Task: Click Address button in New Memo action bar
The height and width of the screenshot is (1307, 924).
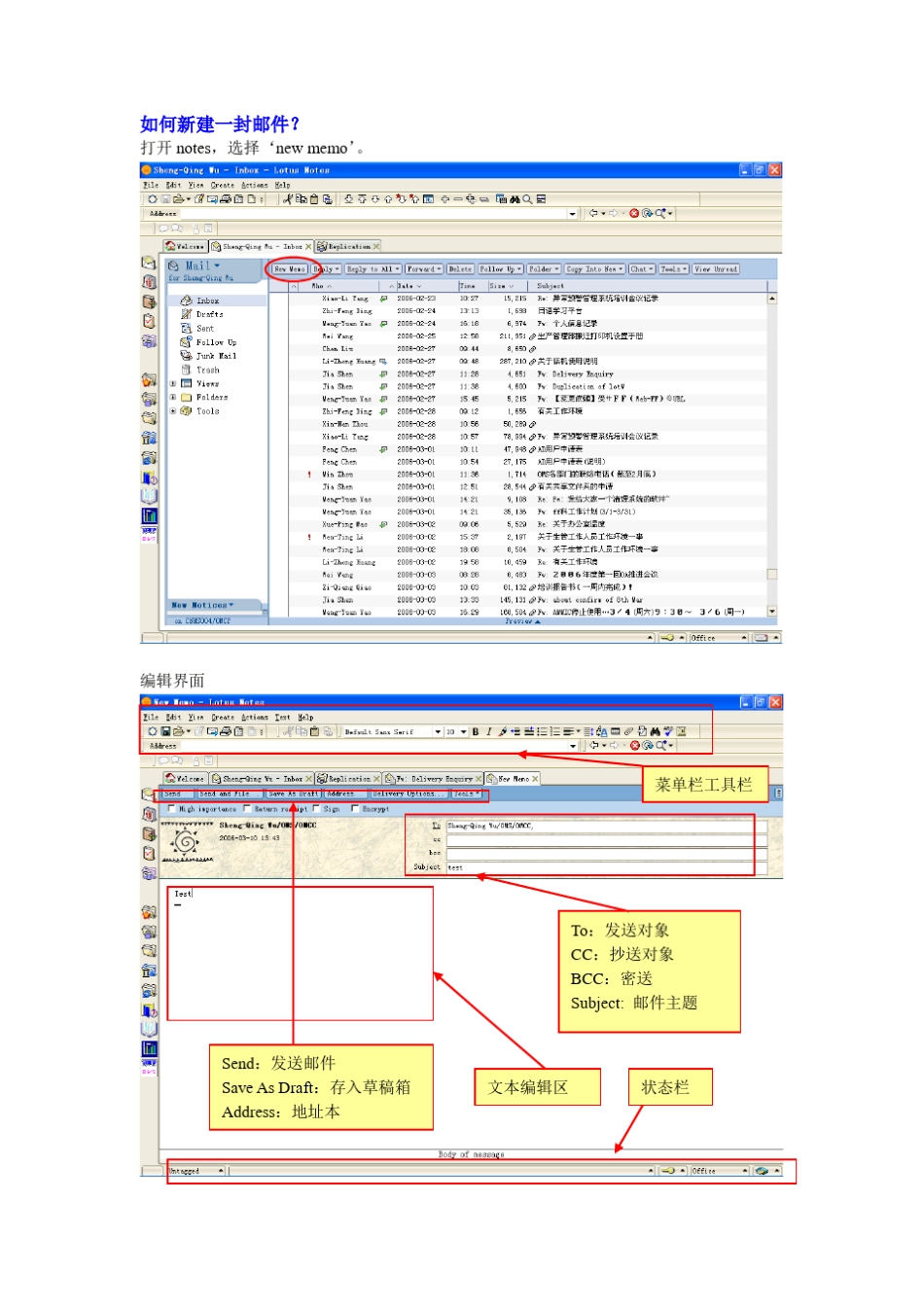Action: [346, 795]
